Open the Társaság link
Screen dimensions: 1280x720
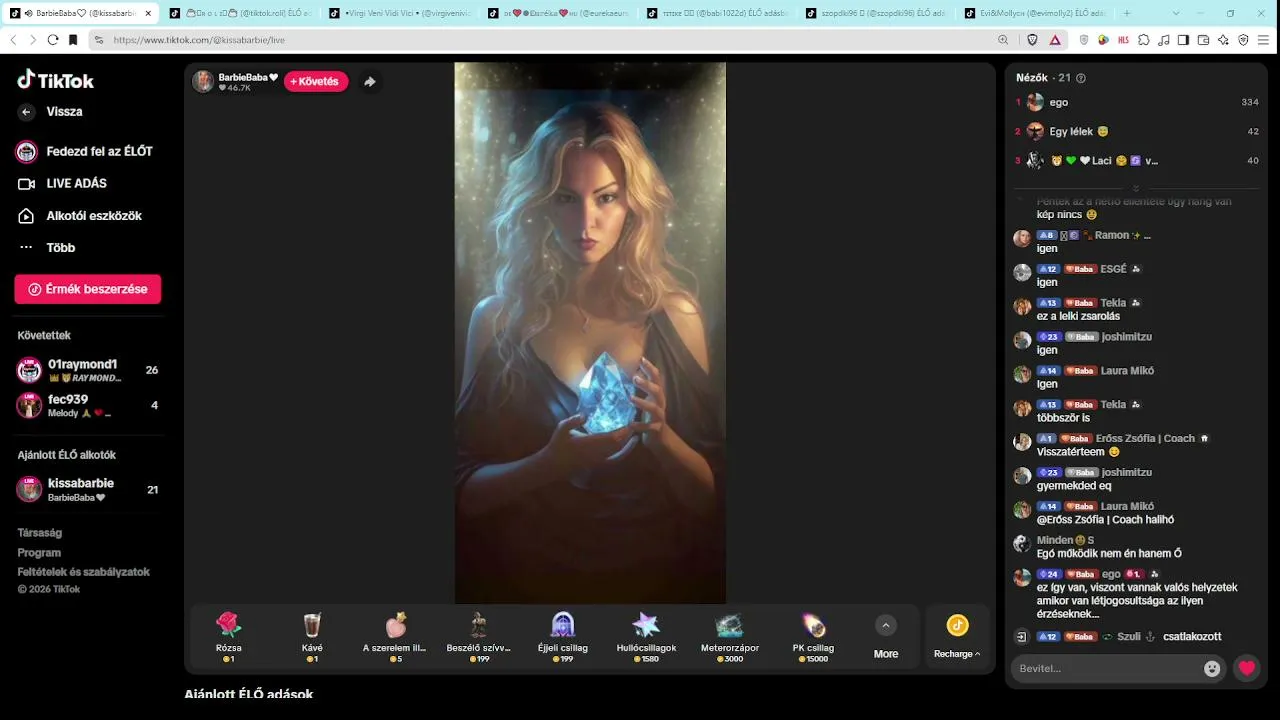pyautogui.click(x=40, y=533)
